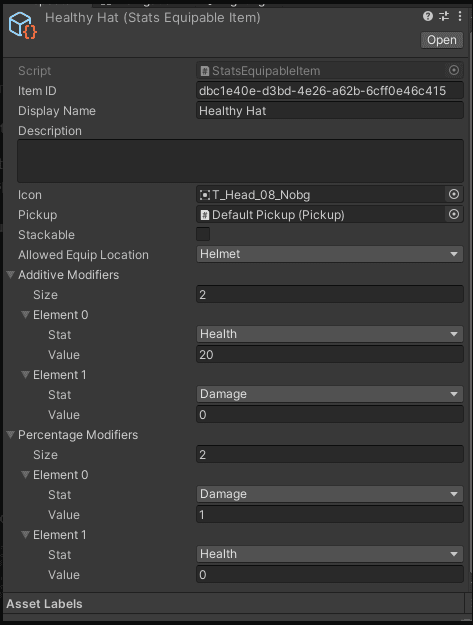Click the Item ID field
473x625 pixels.
(330, 90)
